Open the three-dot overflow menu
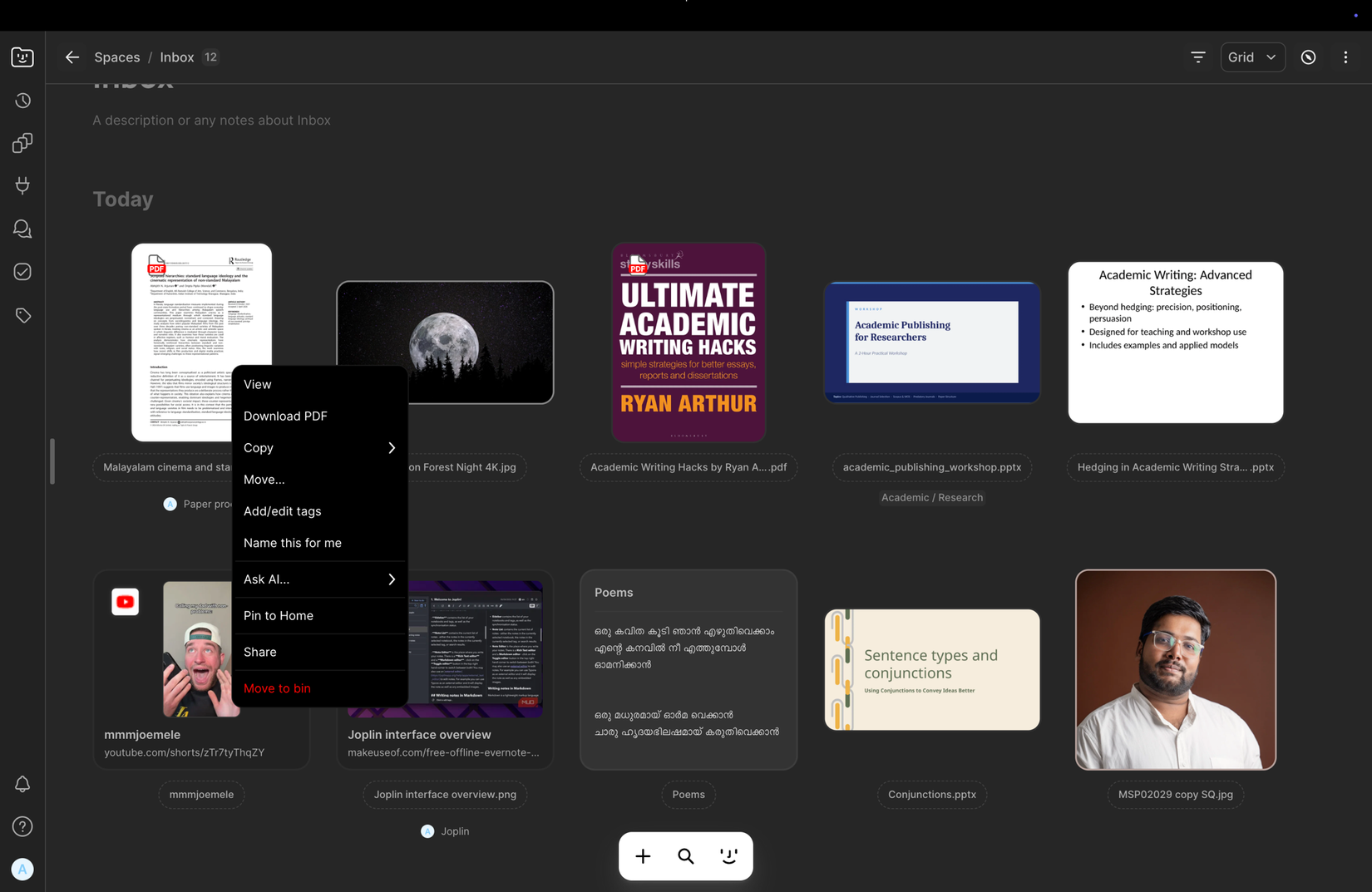The height and width of the screenshot is (892, 1372). click(1346, 57)
